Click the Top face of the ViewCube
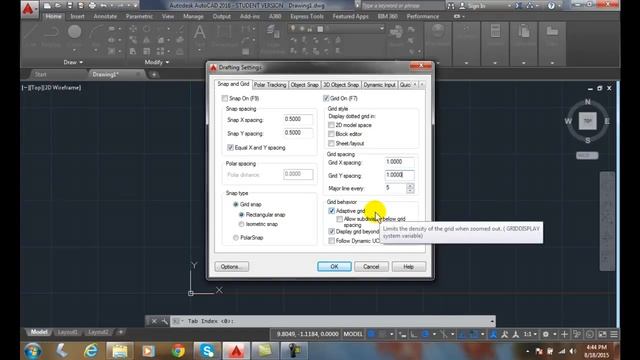 [587, 121]
